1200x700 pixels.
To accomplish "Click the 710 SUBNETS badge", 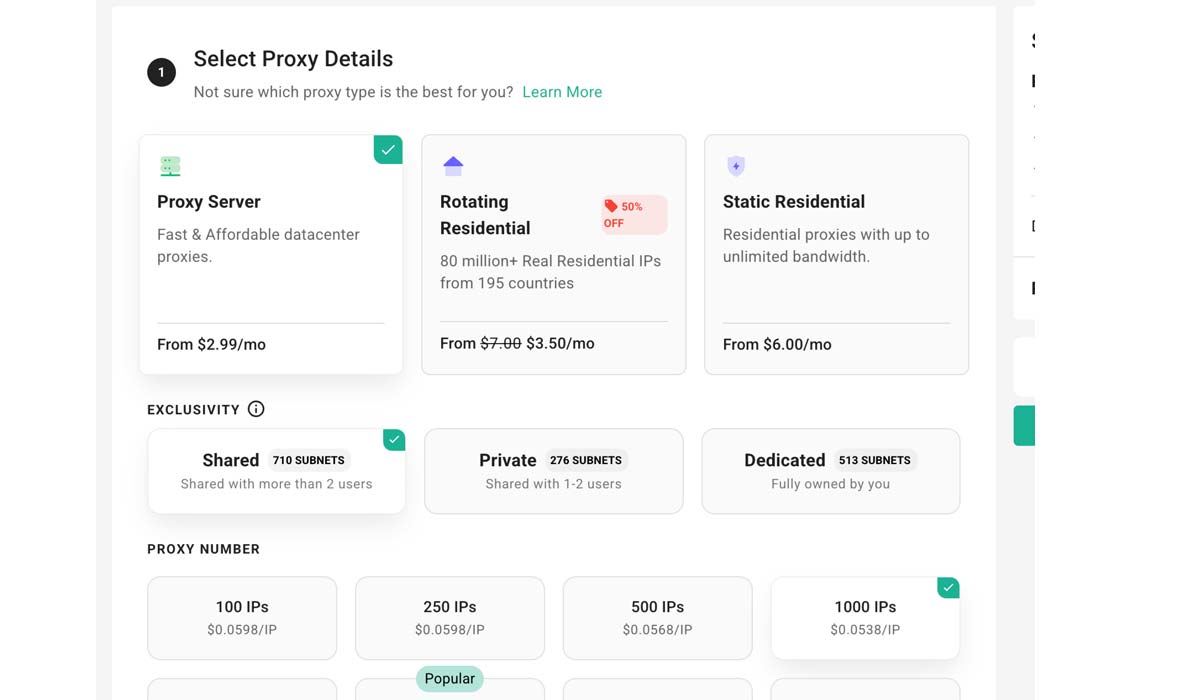I will pos(308,460).
